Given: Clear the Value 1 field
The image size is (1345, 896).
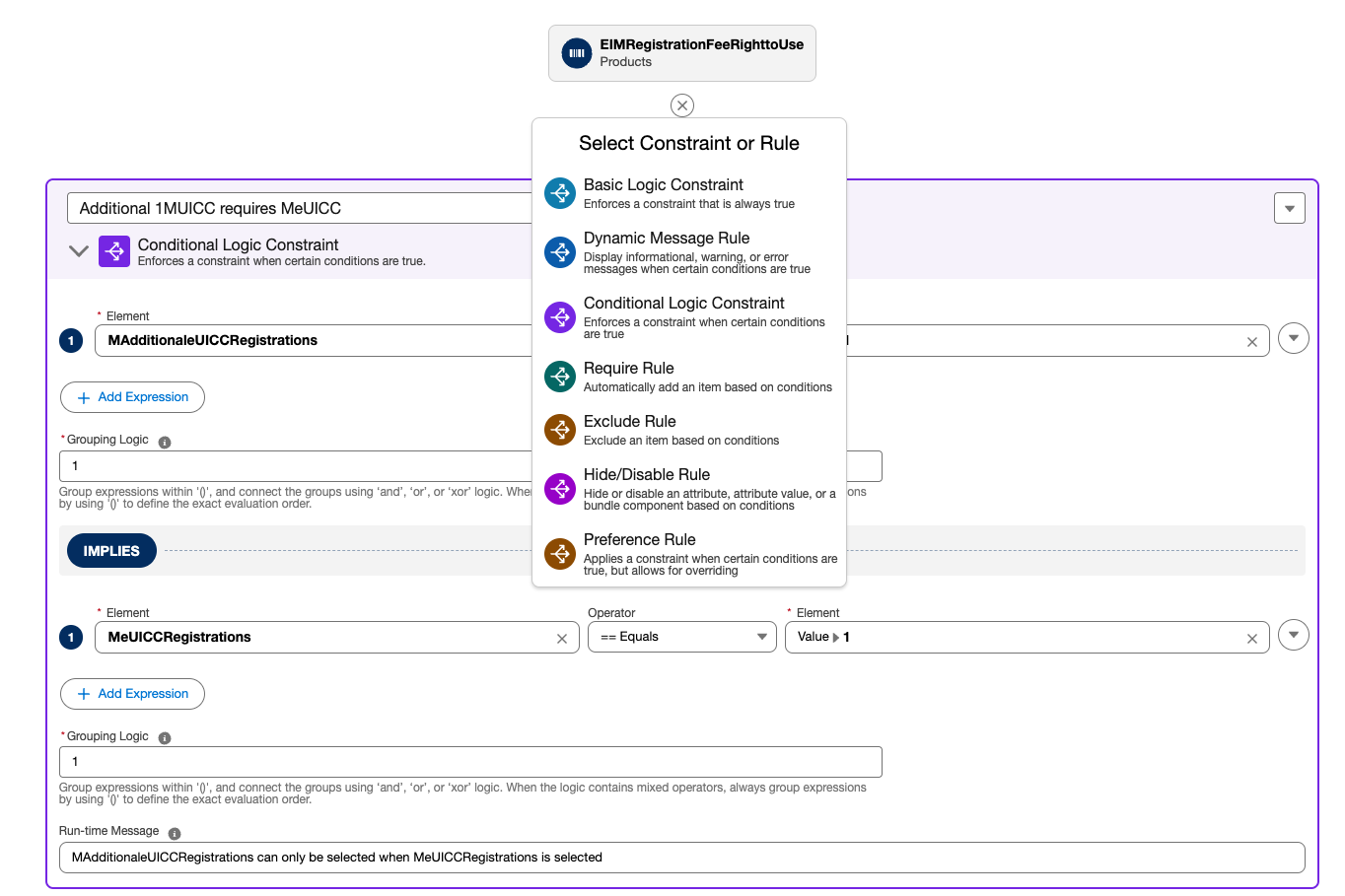Looking at the screenshot, I should click(1251, 639).
